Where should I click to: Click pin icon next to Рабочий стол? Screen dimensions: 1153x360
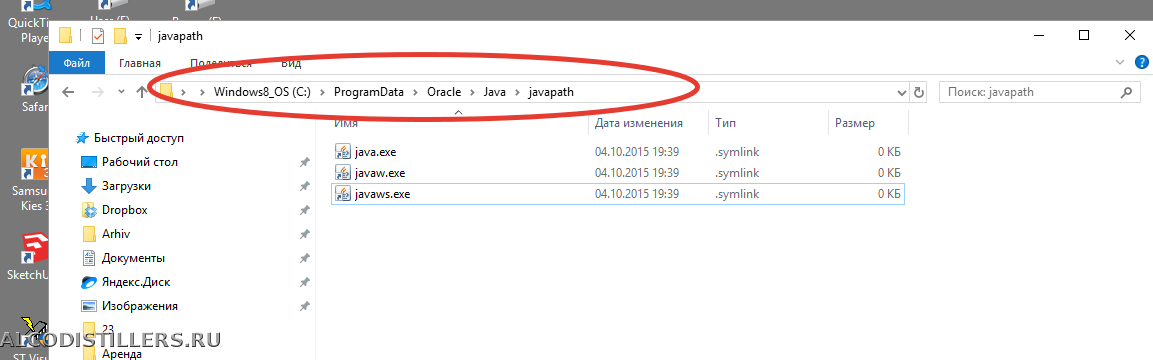coord(304,162)
